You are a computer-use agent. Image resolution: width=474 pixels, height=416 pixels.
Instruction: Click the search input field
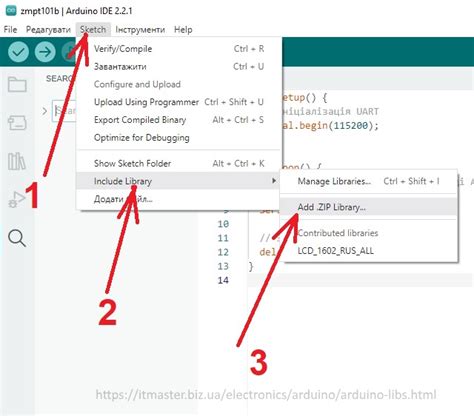click(x=65, y=111)
